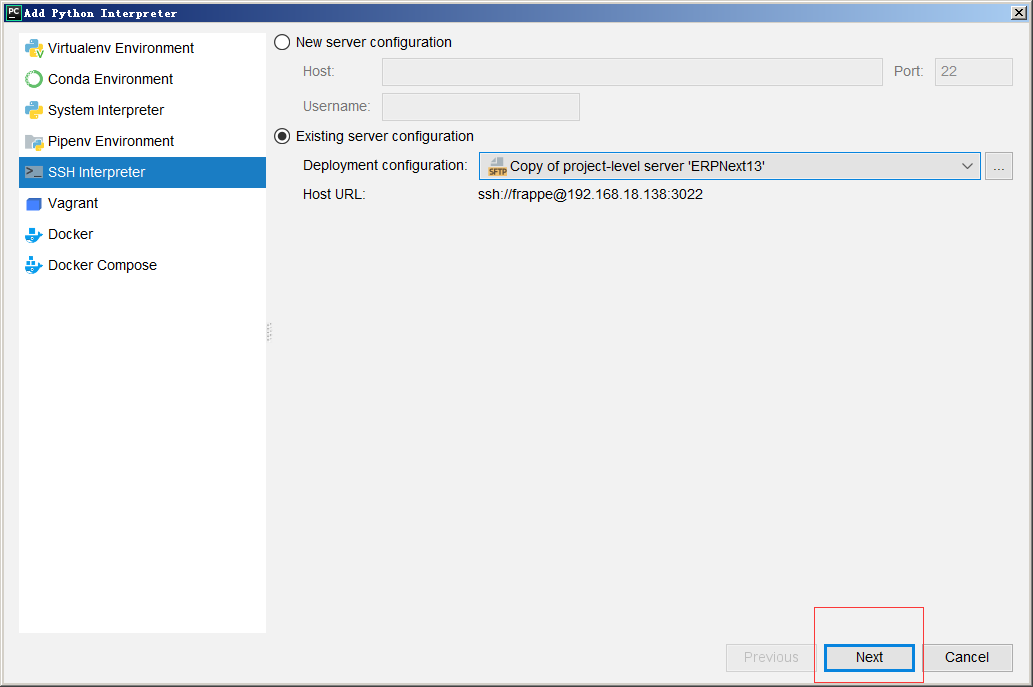The height and width of the screenshot is (687, 1033).
Task: Click the splitter handle beside the list
Action: (269, 332)
